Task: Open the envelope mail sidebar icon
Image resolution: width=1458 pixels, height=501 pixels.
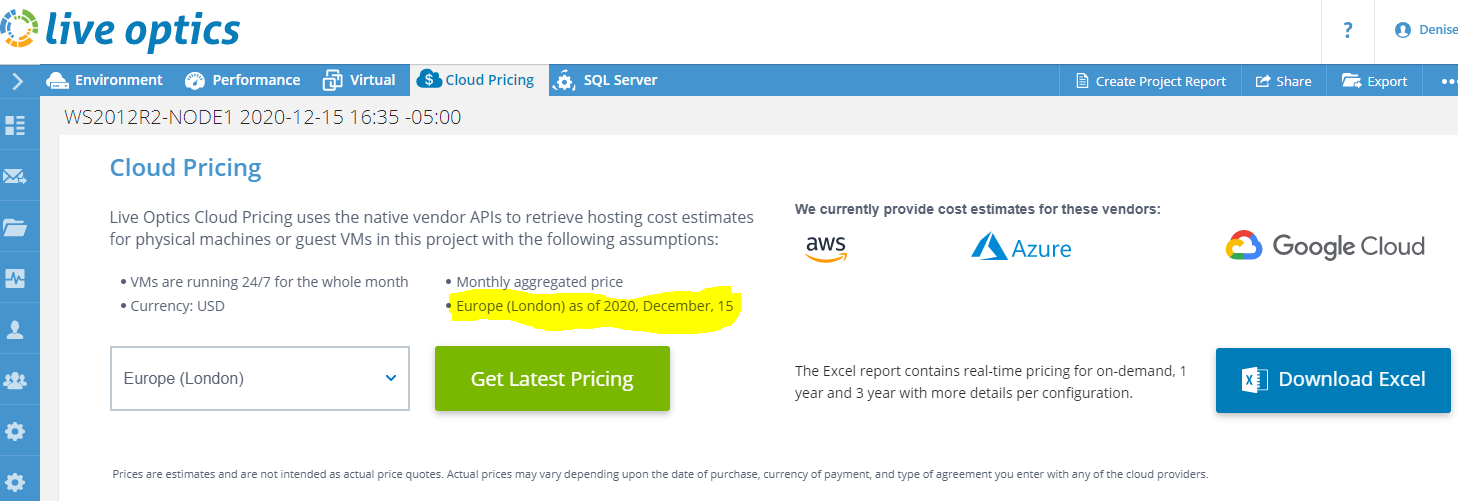Action: [x=16, y=177]
